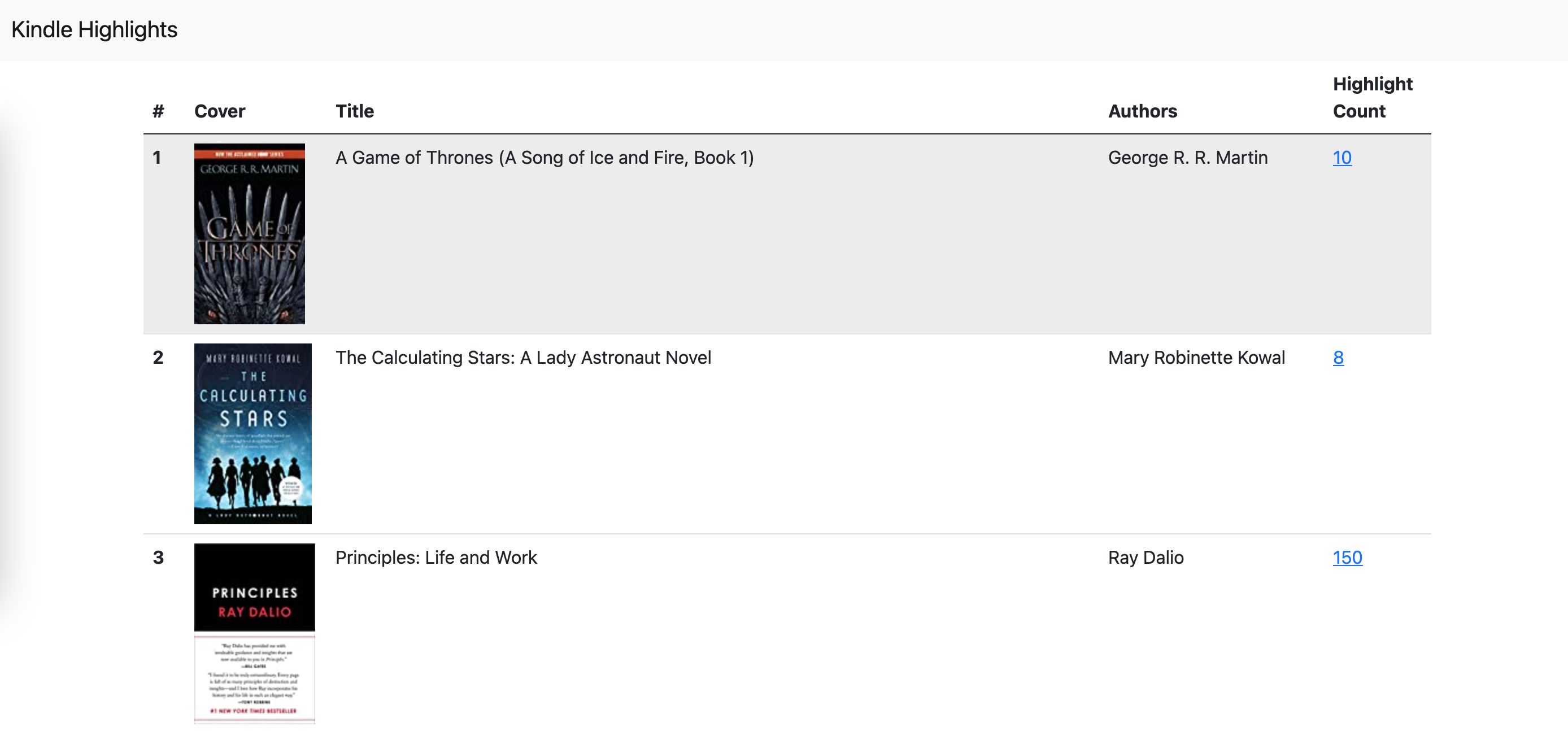Image resolution: width=1568 pixels, height=731 pixels.
Task: Open the 8 highlights link for Calculating Stars
Action: click(x=1338, y=357)
